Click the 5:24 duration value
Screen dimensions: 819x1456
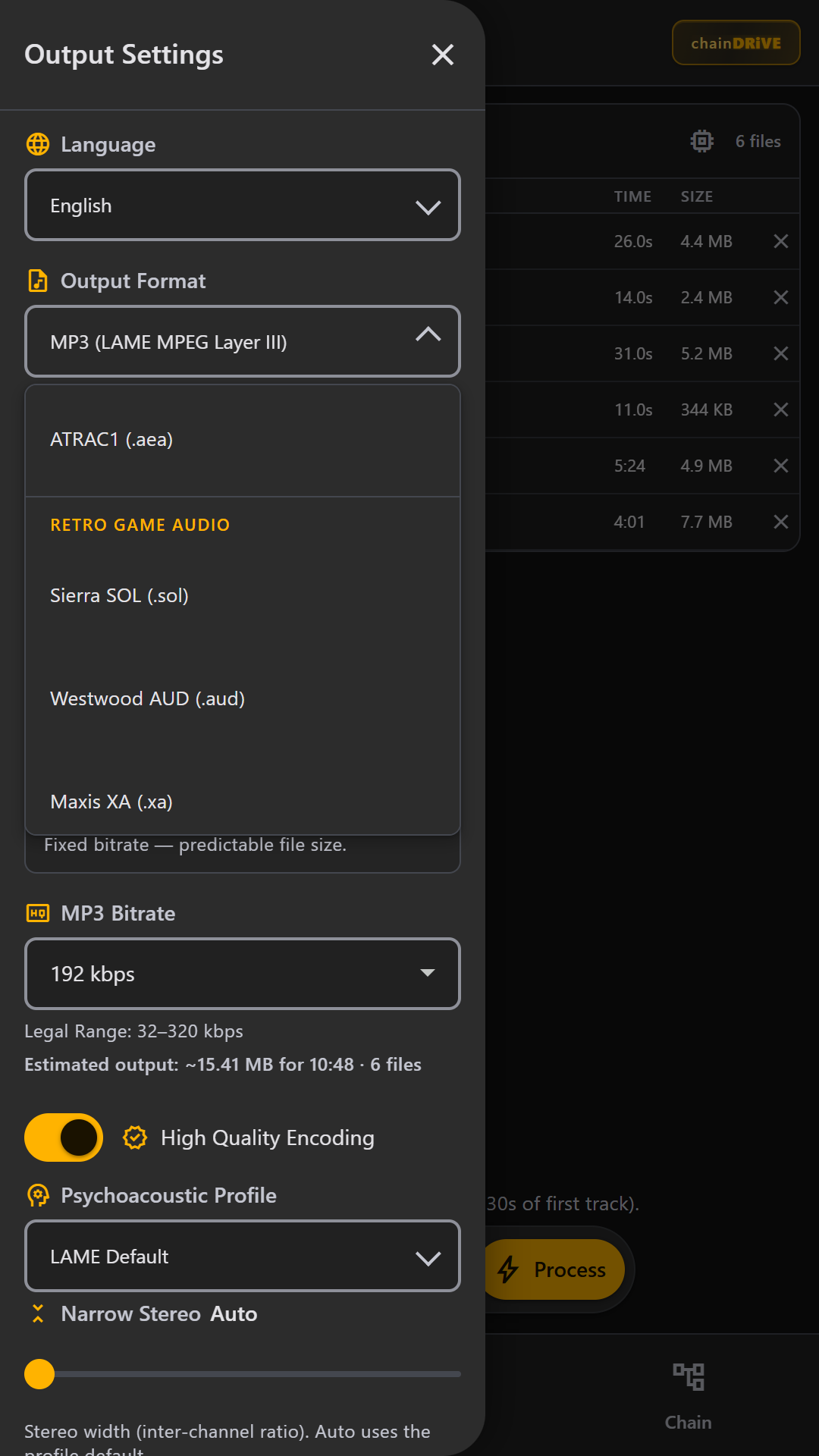pyautogui.click(x=629, y=466)
